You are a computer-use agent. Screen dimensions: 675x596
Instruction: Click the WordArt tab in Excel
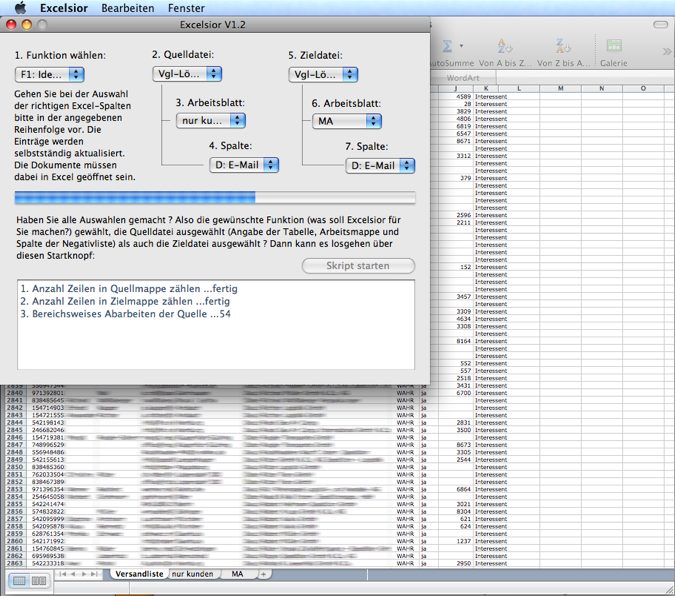(x=463, y=78)
